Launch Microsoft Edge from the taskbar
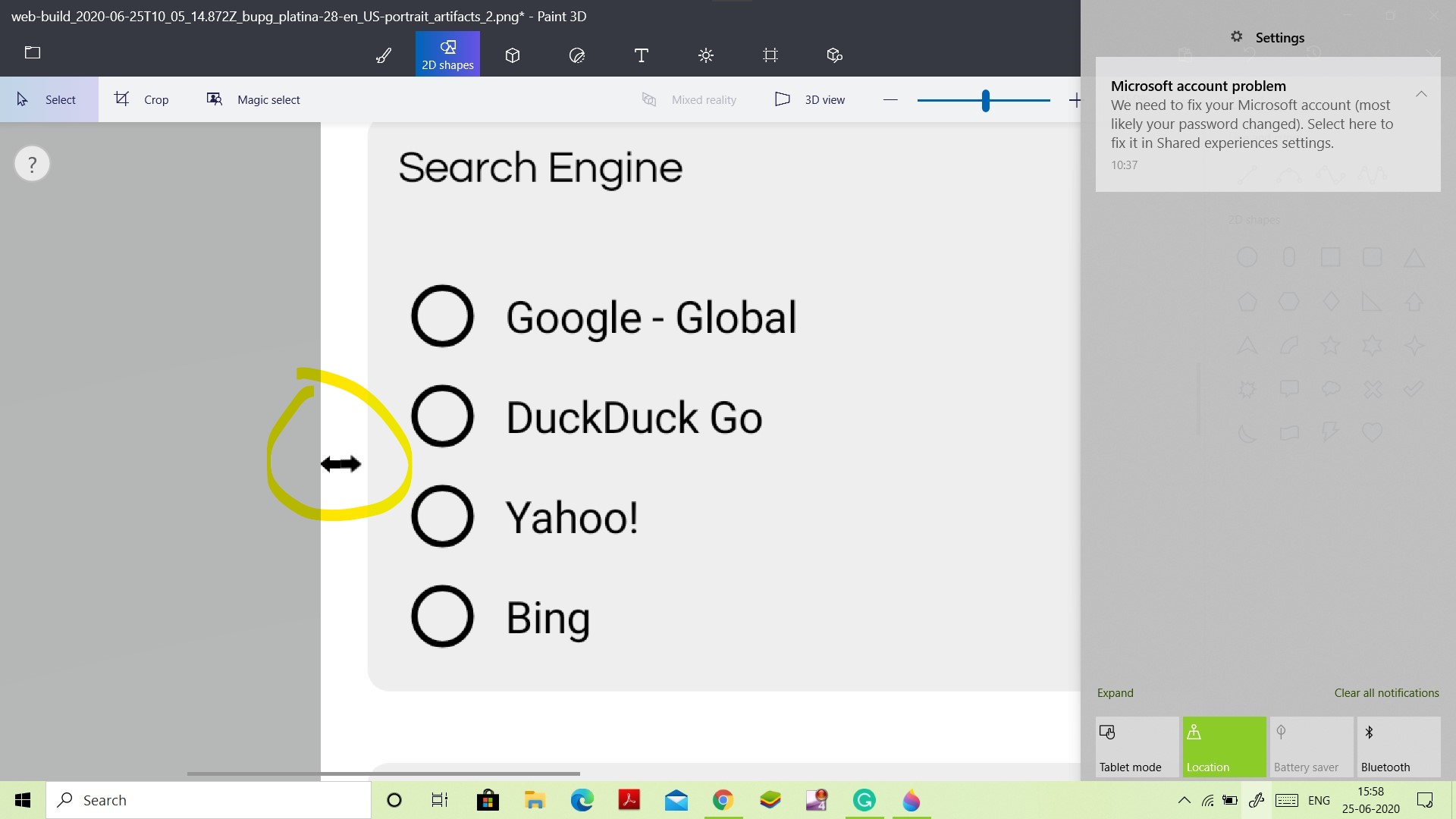 coord(582,800)
